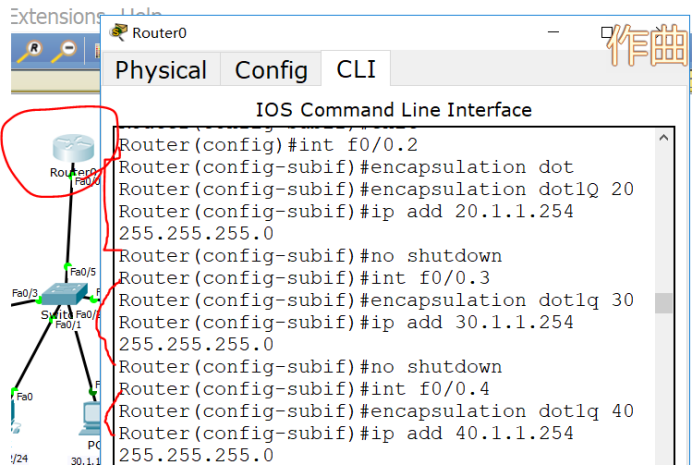
Task: Open the Config tab
Action: [271, 70]
